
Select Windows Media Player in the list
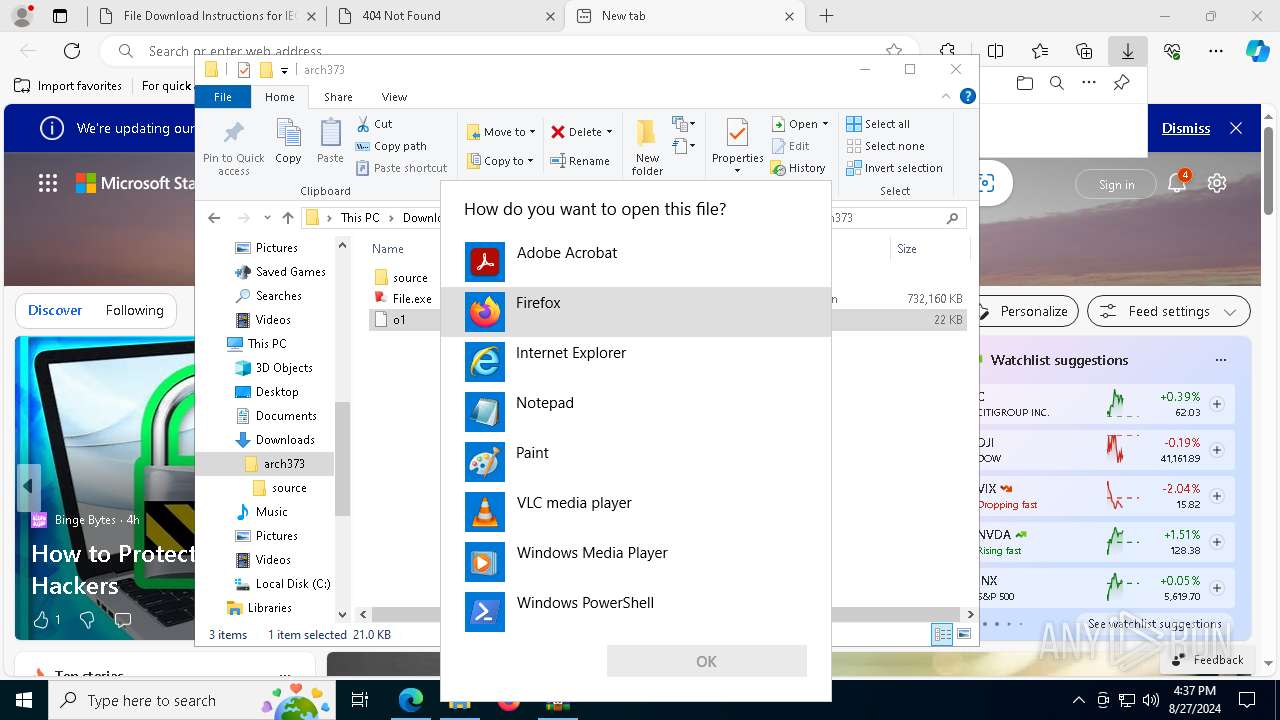click(636, 562)
